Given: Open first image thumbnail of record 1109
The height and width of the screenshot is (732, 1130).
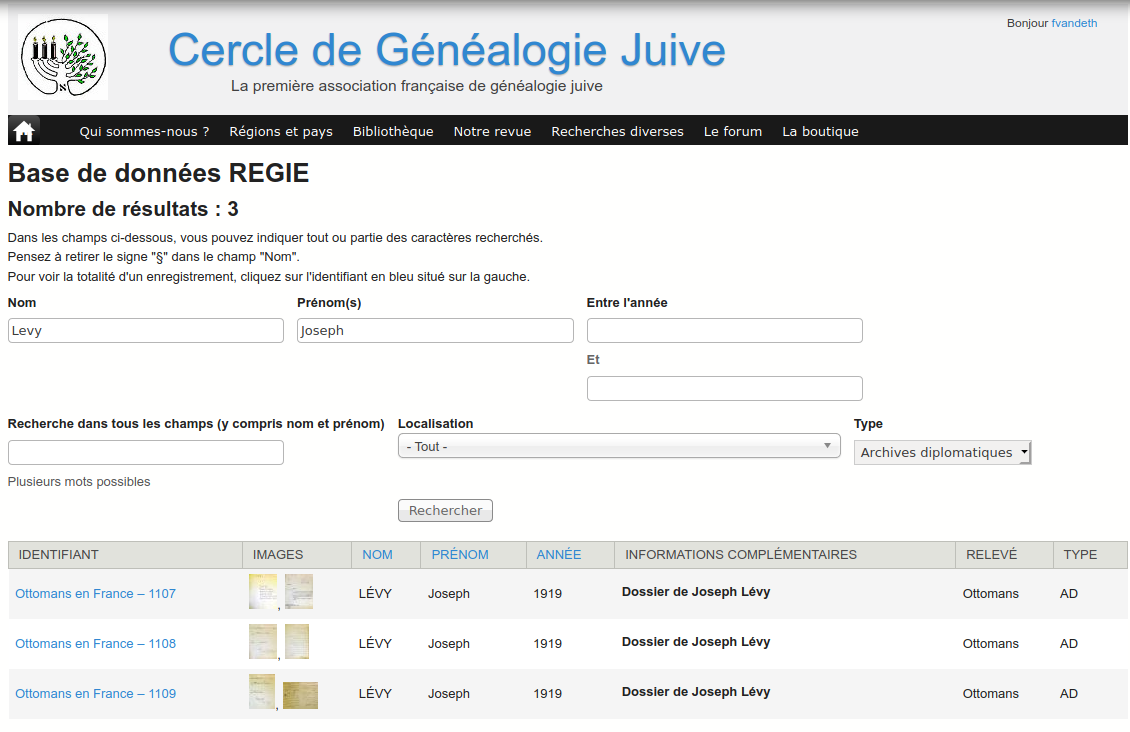Looking at the screenshot, I should tap(262, 692).
